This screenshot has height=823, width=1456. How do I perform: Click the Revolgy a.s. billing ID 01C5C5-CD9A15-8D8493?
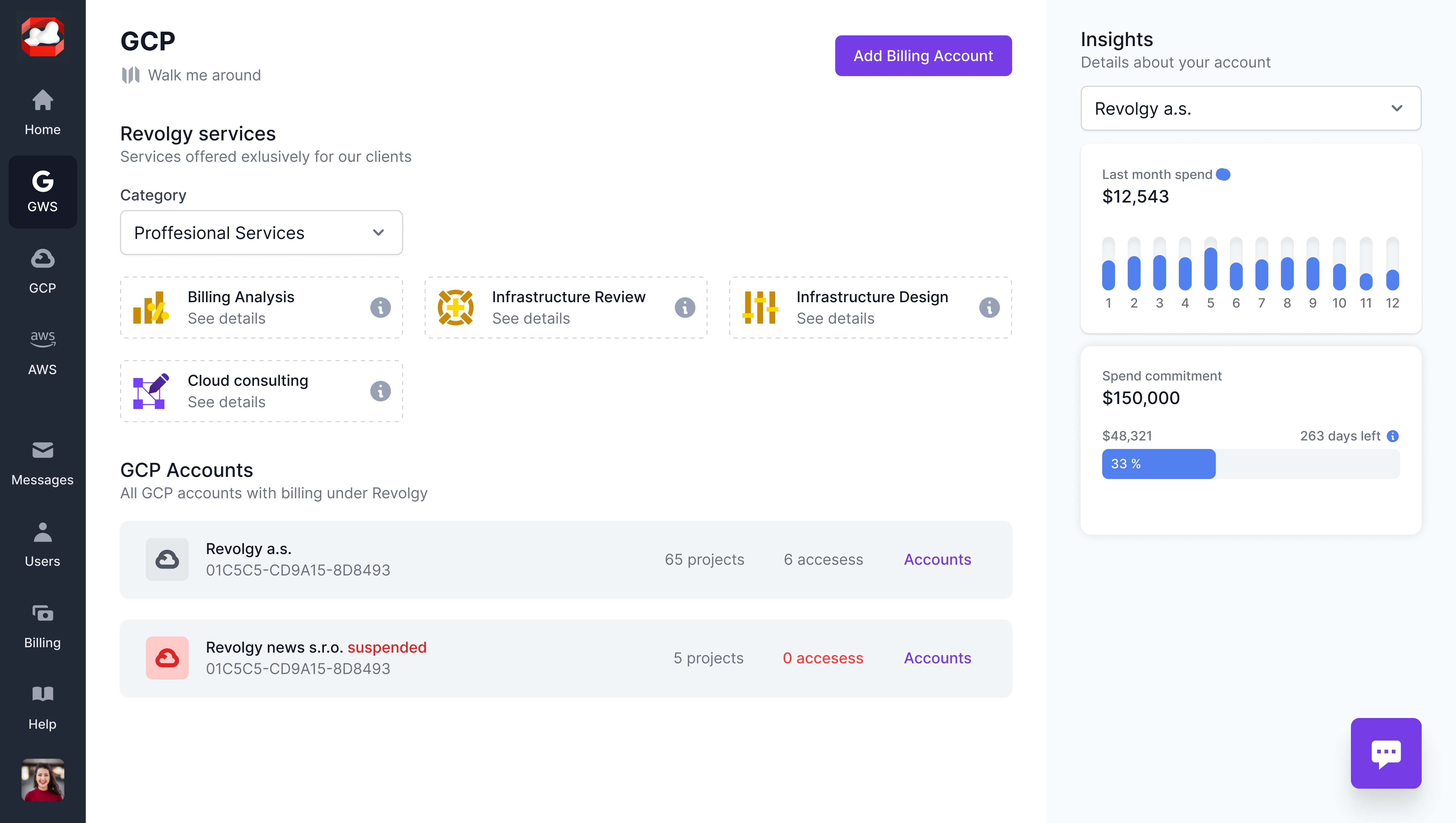coord(298,570)
